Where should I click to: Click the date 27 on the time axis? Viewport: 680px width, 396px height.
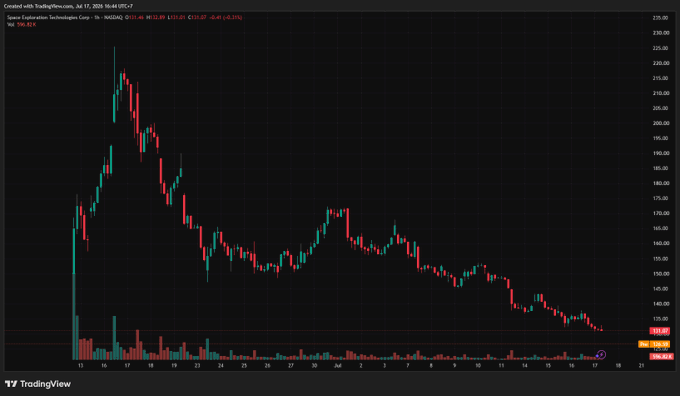(291, 366)
